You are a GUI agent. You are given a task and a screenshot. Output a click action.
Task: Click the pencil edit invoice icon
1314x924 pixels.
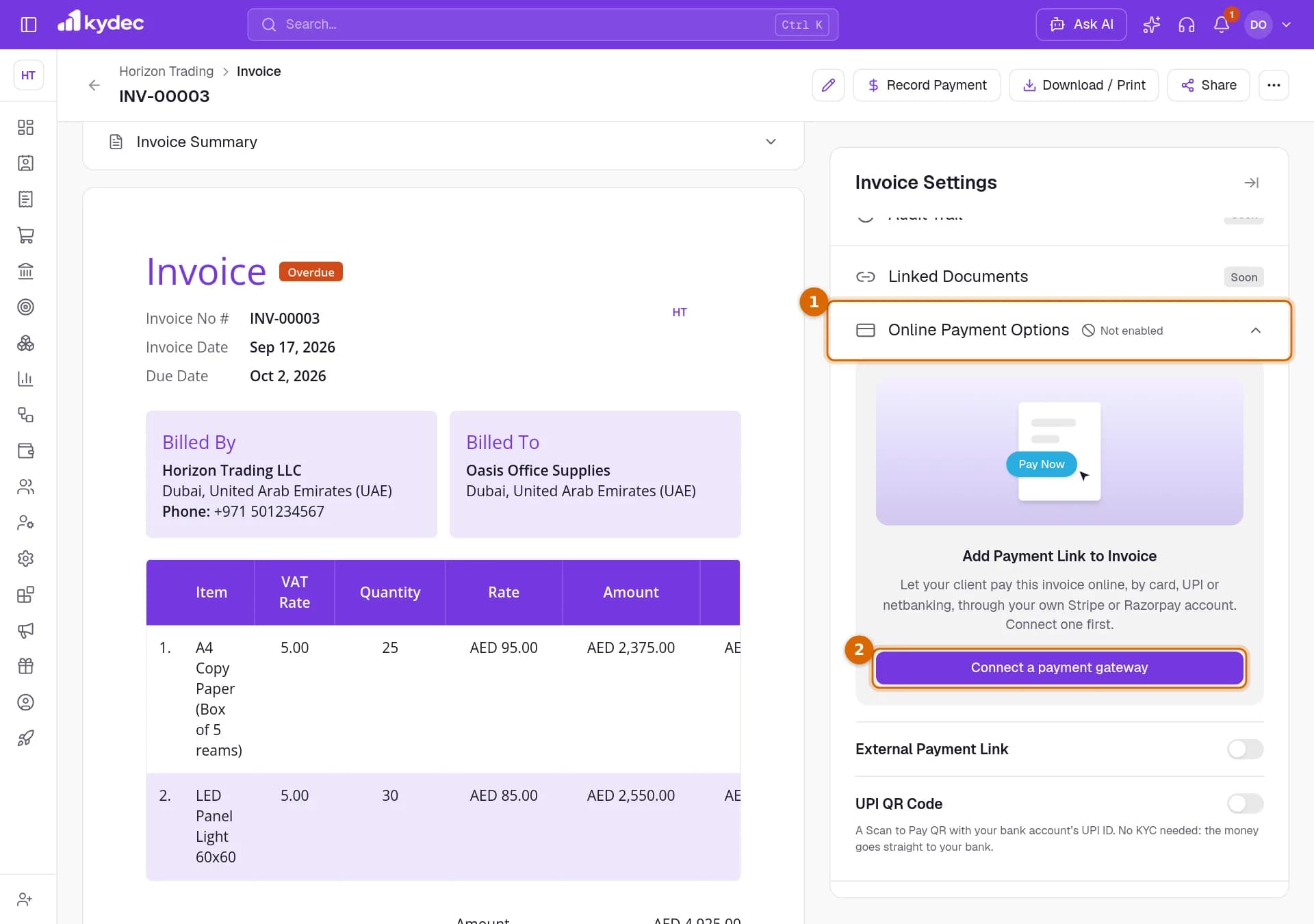[x=828, y=85]
